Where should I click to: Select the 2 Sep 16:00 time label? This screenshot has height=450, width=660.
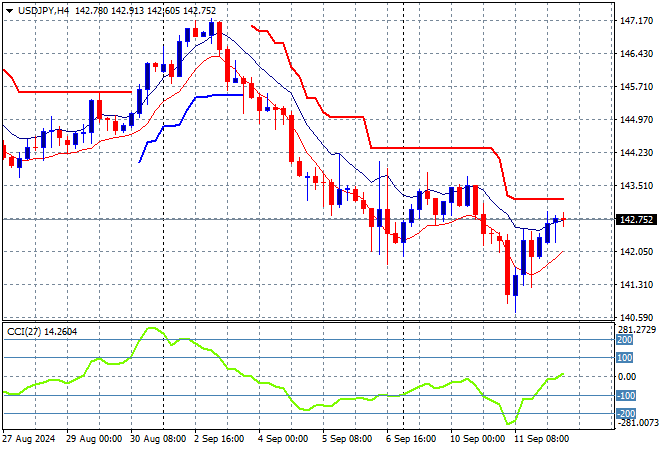[218, 439]
